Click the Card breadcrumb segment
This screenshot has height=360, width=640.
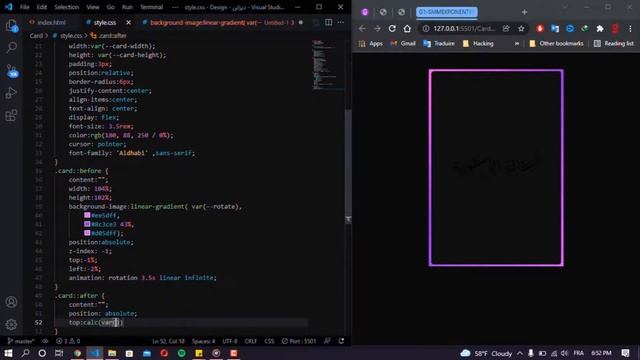tap(36, 36)
